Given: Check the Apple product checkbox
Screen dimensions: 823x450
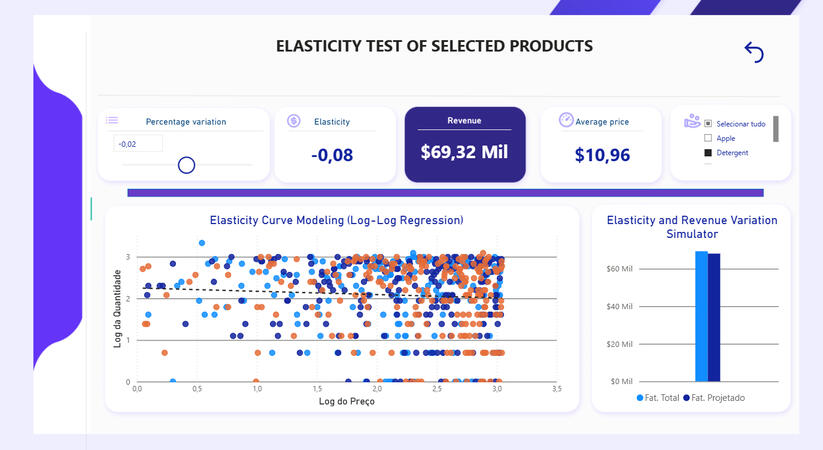Looking at the screenshot, I should 708,138.
